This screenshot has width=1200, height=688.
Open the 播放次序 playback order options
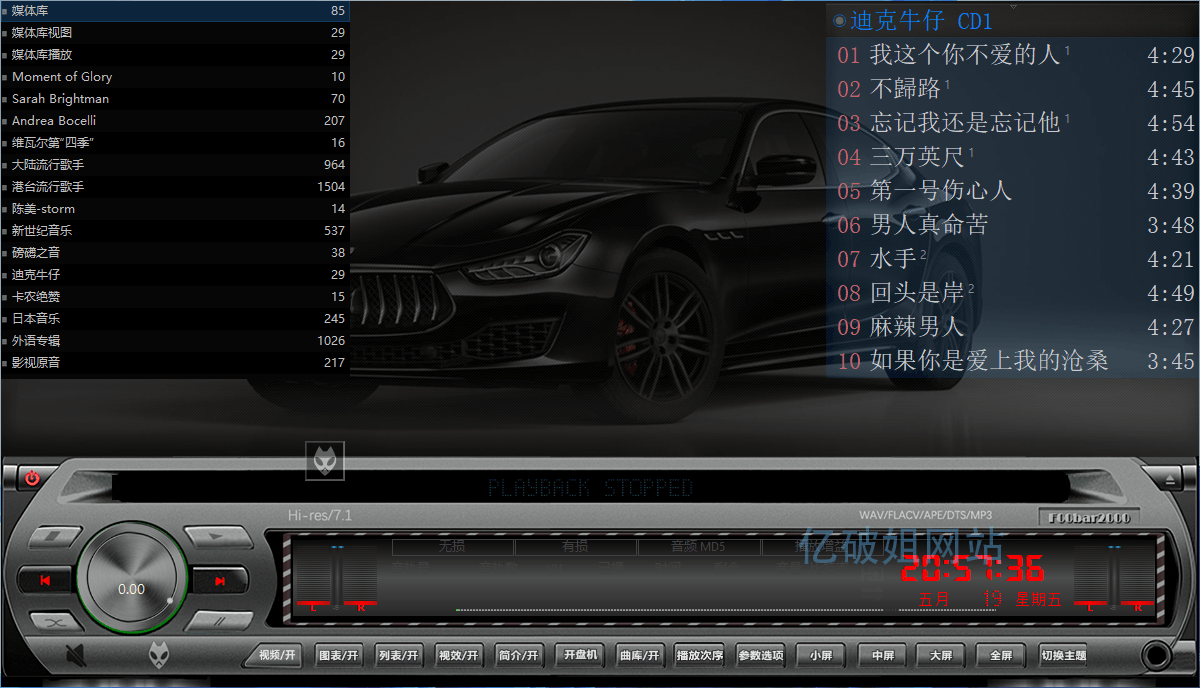pos(701,655)
